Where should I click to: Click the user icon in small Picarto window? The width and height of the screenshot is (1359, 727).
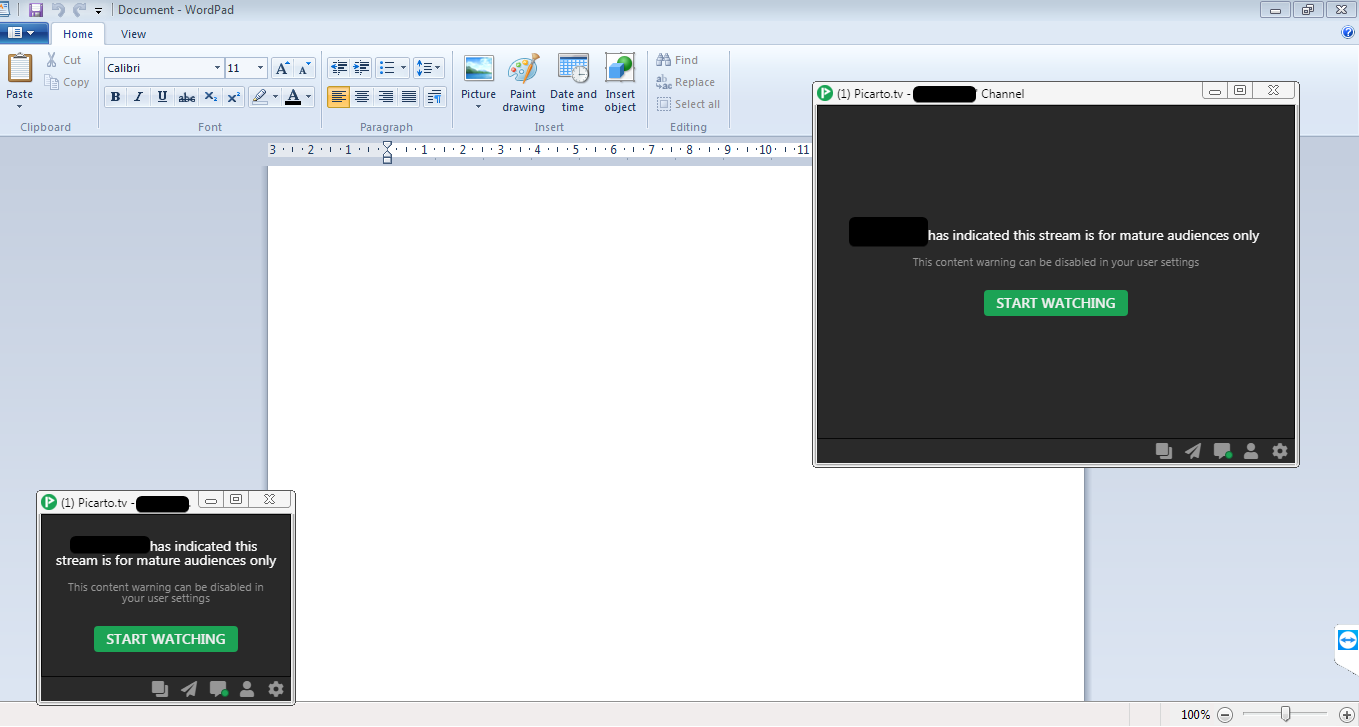(x=247, y=689)
